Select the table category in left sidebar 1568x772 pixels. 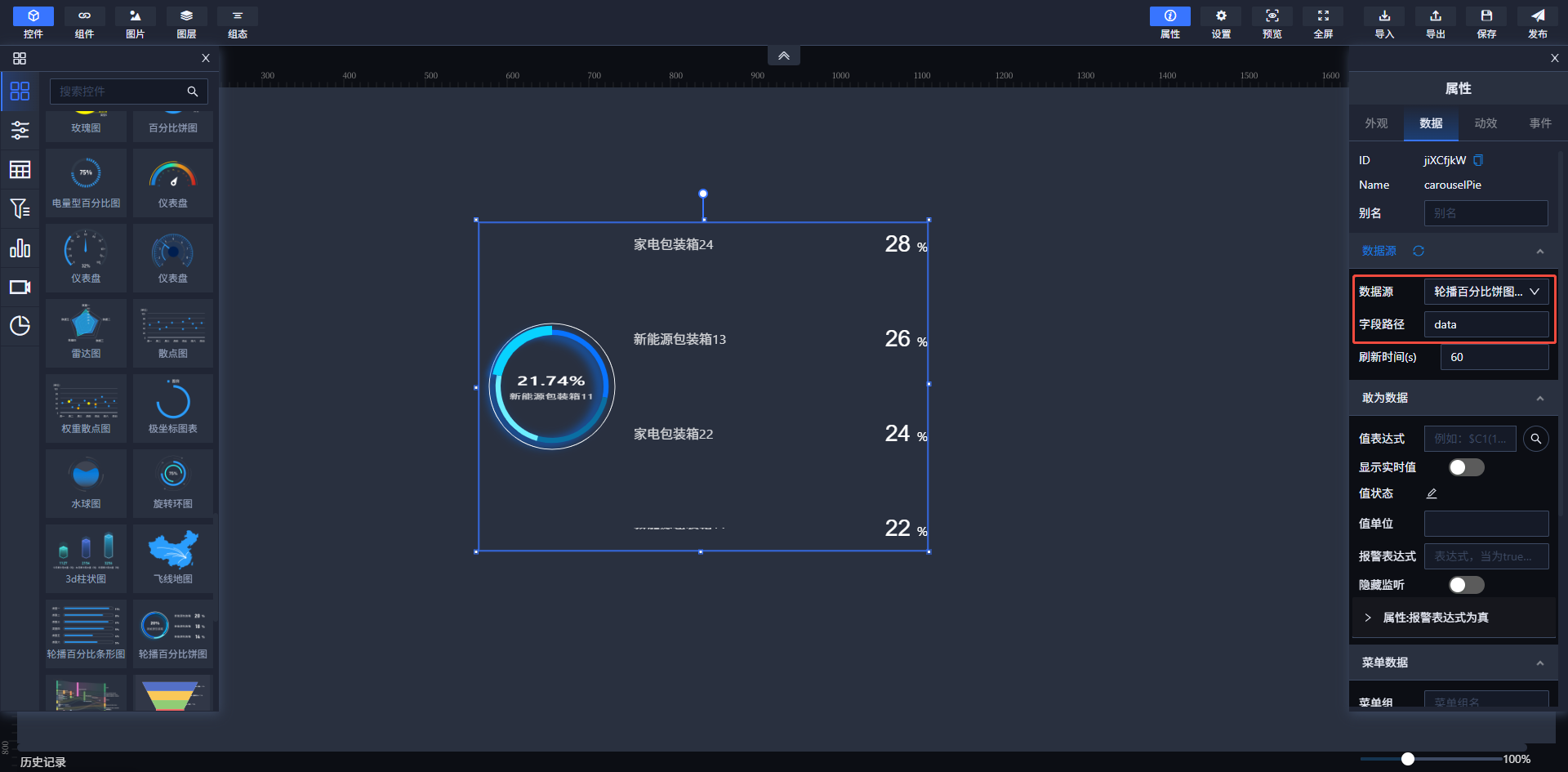tap(20, 169)
